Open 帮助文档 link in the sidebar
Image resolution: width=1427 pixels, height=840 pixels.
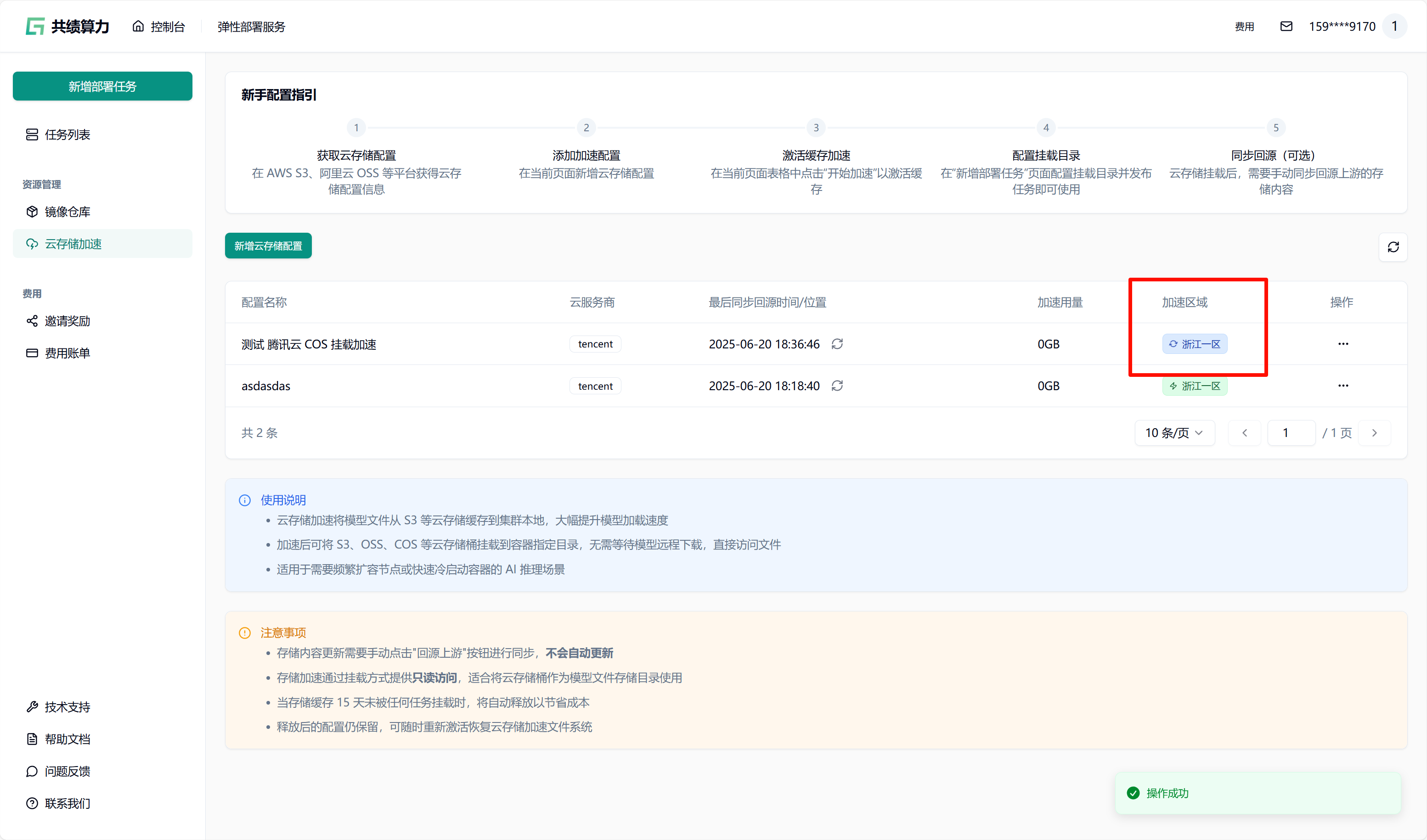(x=67, y=739)
